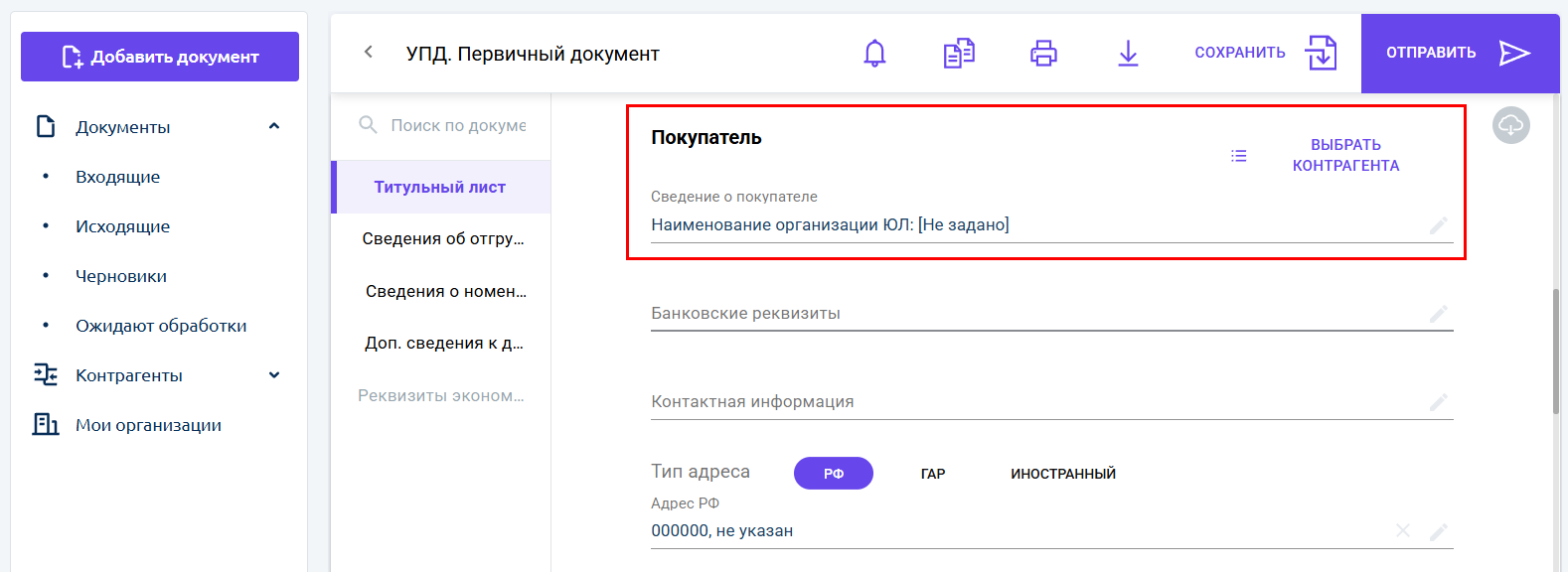Open the list icon next to Выбрать контрагента

tap(1239, 156)
